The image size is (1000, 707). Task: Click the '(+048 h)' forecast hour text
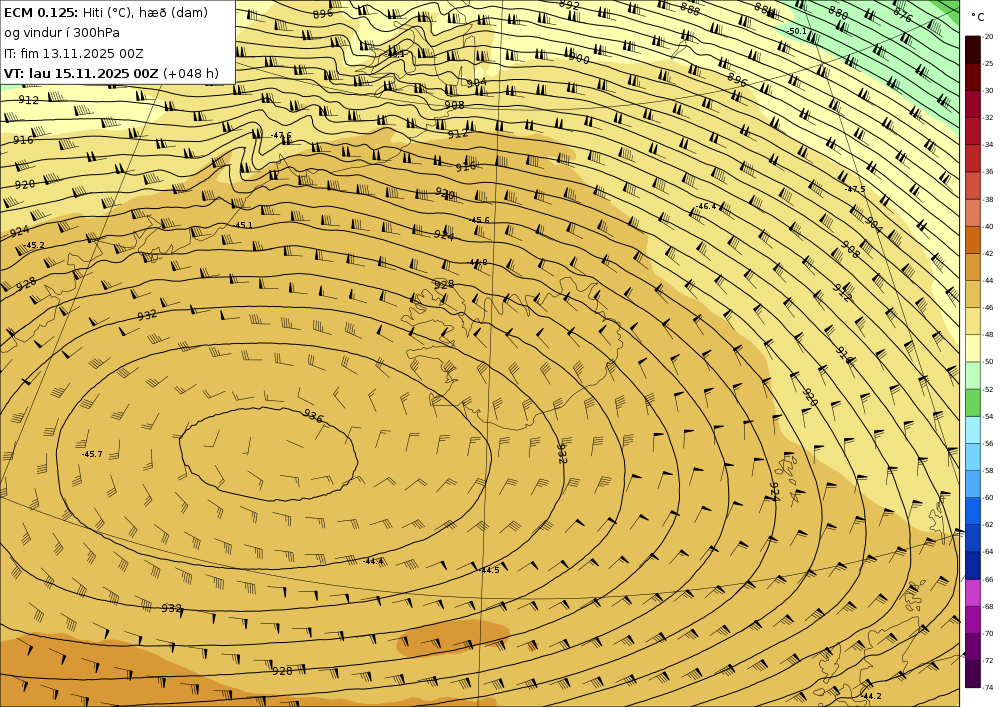tap(191, 73)
